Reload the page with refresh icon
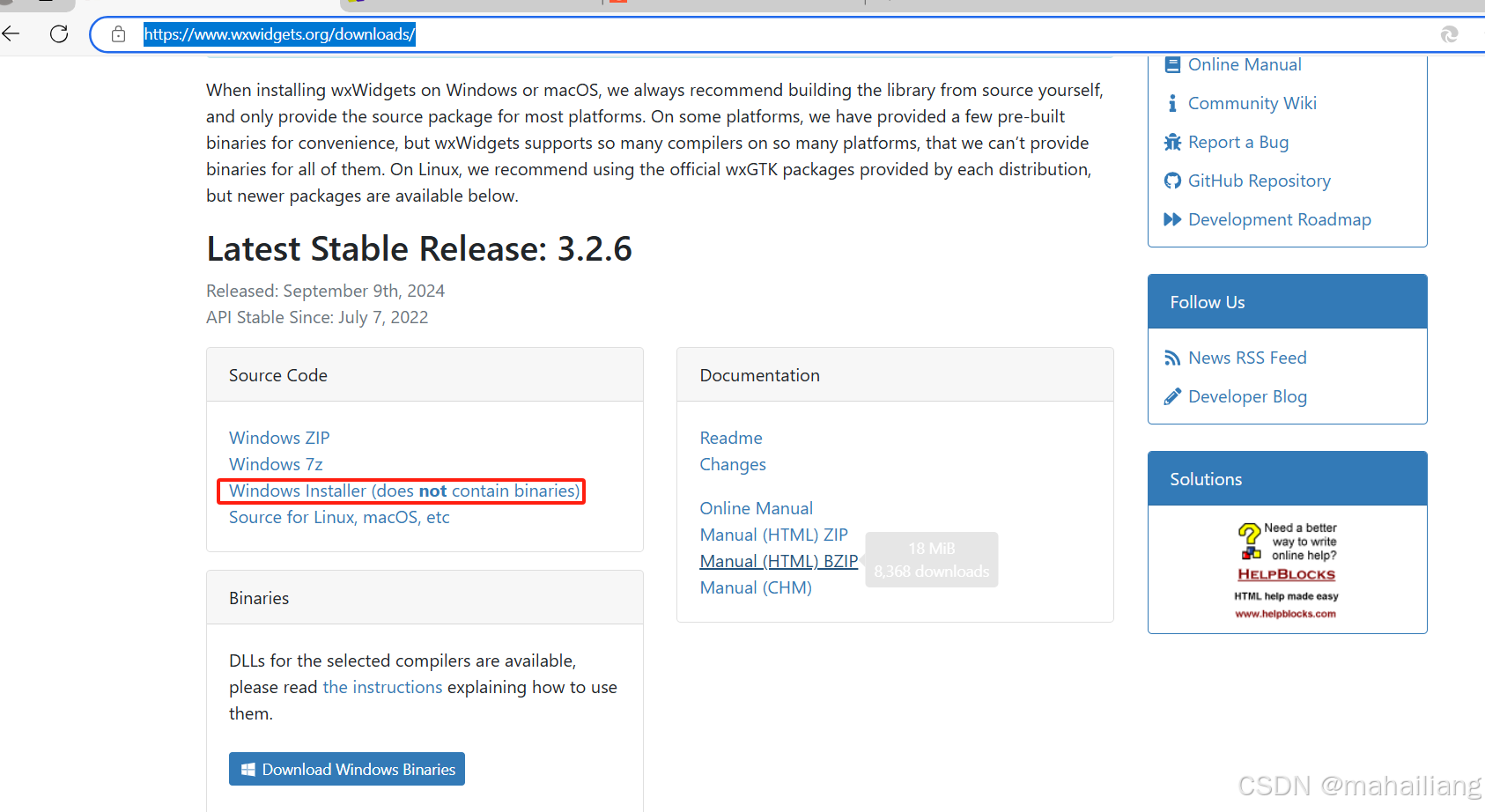The height and width of the screenshot is (812, 1485). click(59, 34)
